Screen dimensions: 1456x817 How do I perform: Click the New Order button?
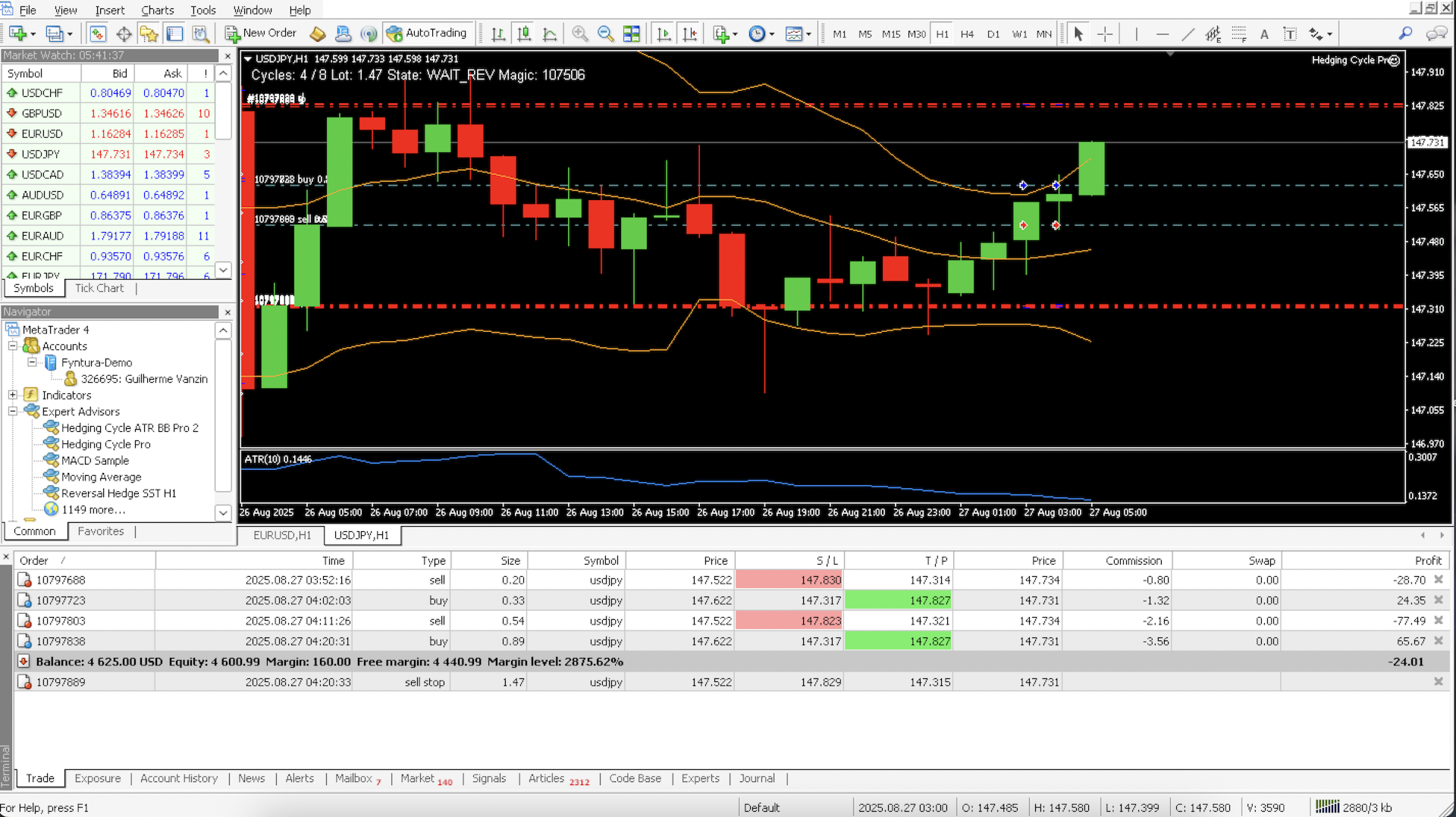coord(261,33)
